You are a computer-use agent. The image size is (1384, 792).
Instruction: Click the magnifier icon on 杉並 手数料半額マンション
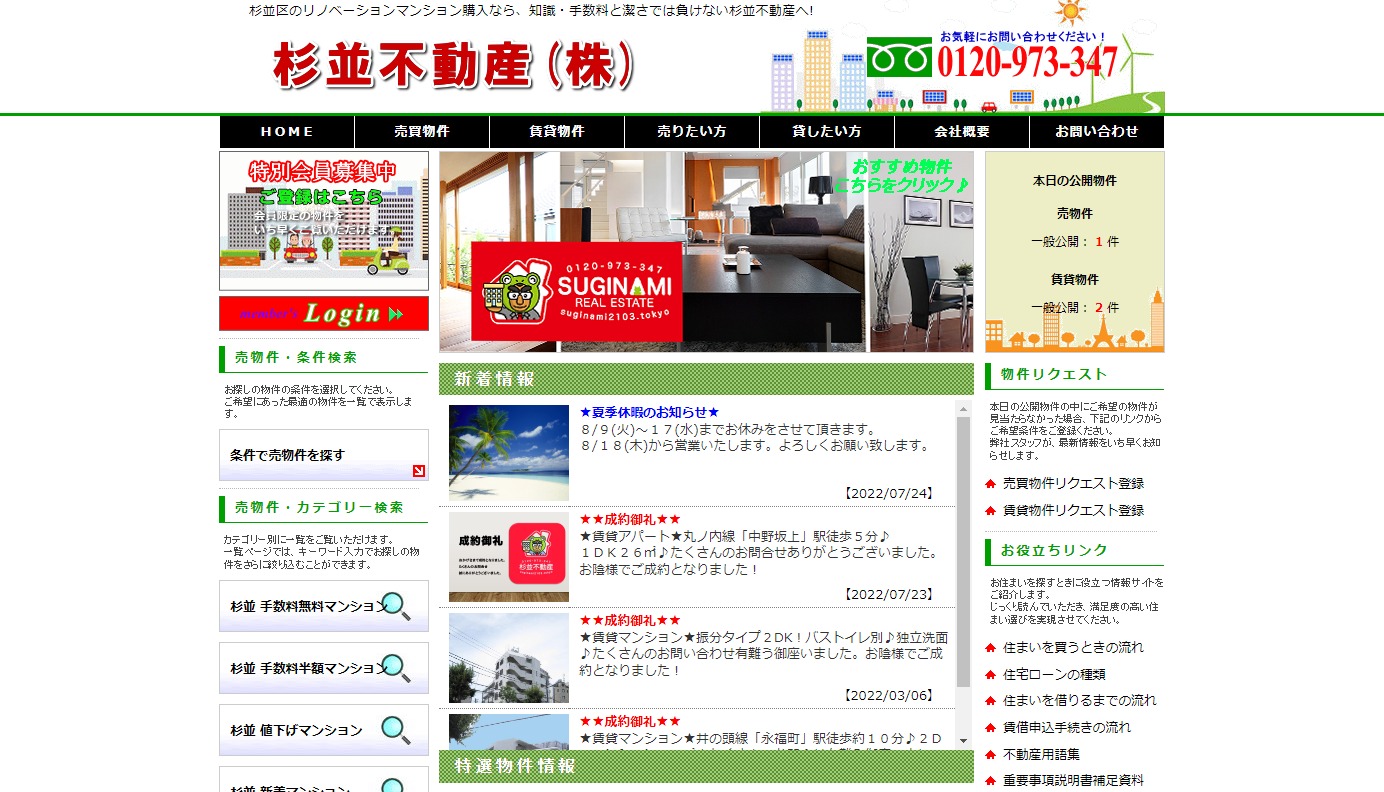(396, 668)
